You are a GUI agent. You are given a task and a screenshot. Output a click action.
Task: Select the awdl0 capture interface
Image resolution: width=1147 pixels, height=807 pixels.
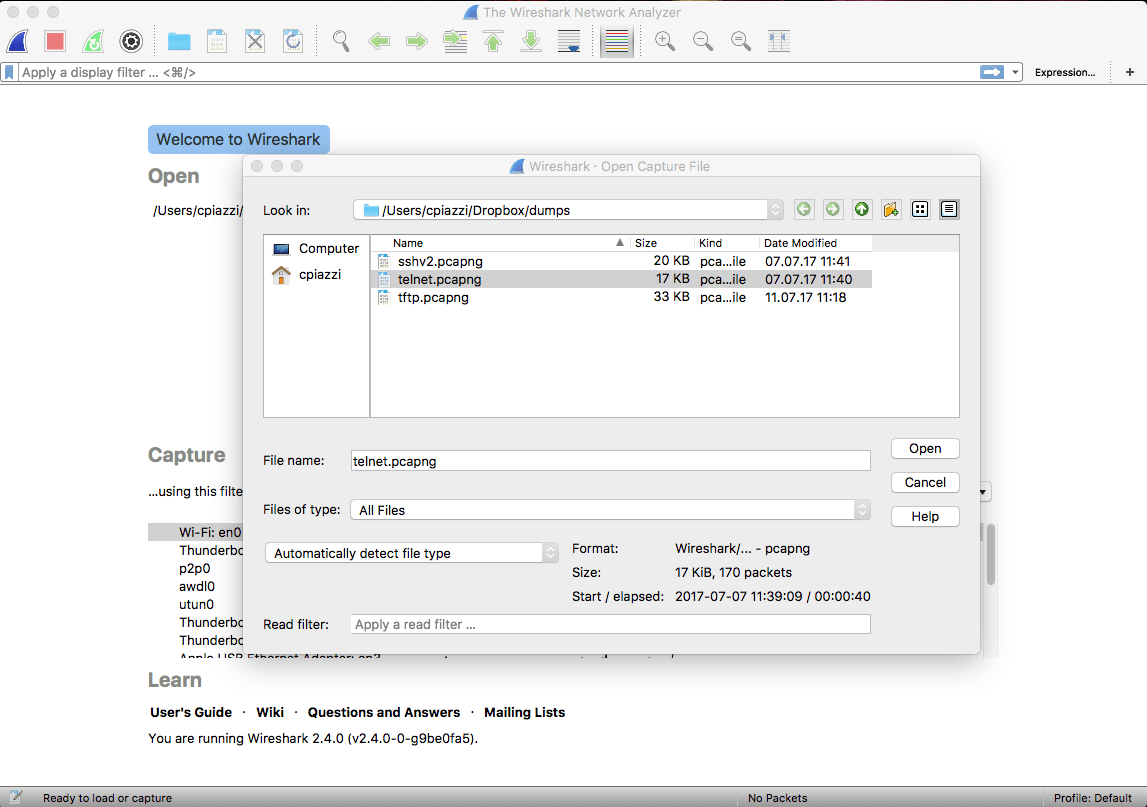click(x=197, y=587)
